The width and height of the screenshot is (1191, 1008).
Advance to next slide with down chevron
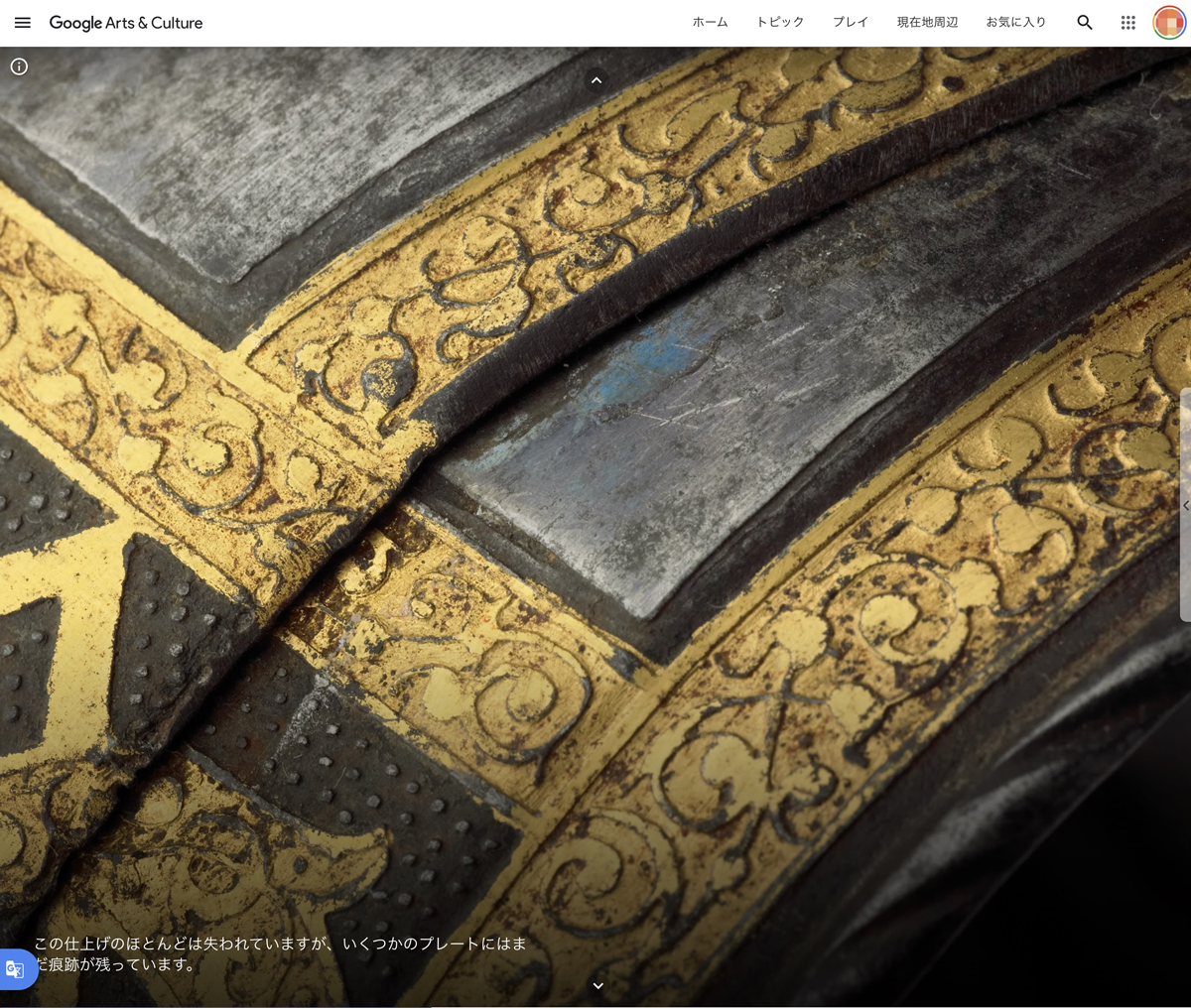pyautogui.click(x=597, y=985)
